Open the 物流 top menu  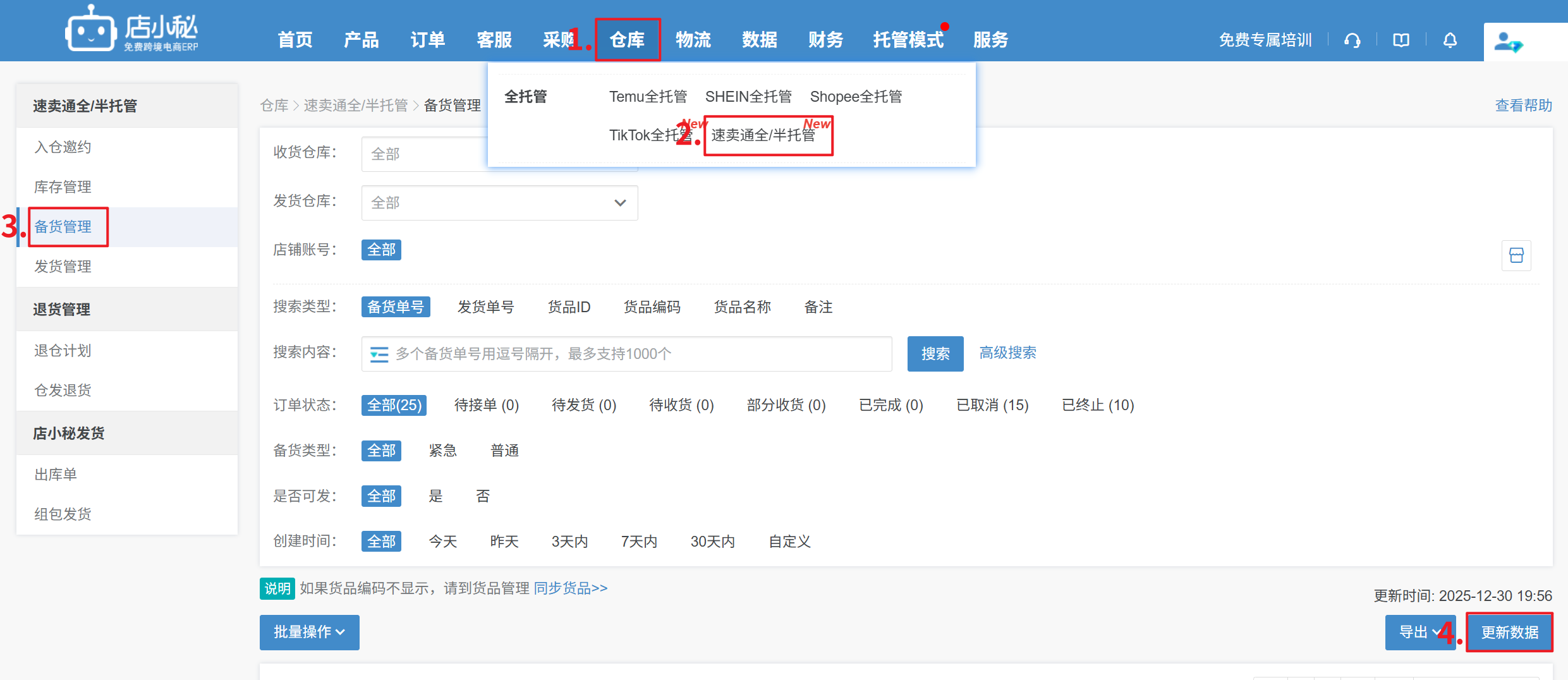(x=693, y=40)
